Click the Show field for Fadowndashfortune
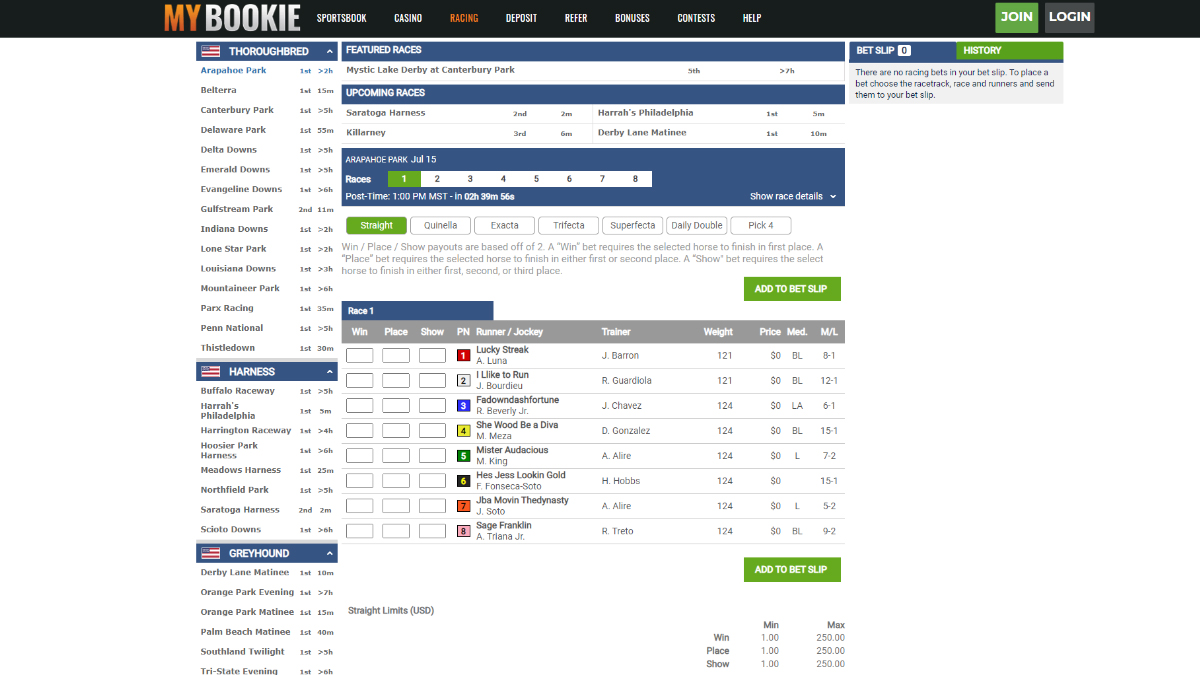Viewport: 1200px width, 675px height. pyautogui.click(x=432, y=406)
